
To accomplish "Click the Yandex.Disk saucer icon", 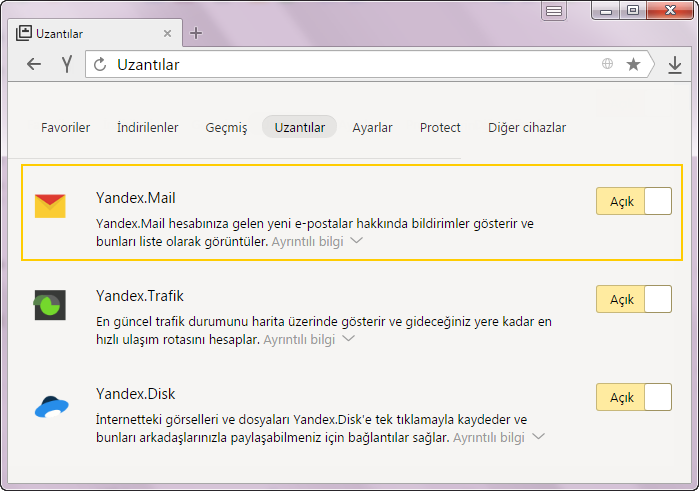I will 51,407.
